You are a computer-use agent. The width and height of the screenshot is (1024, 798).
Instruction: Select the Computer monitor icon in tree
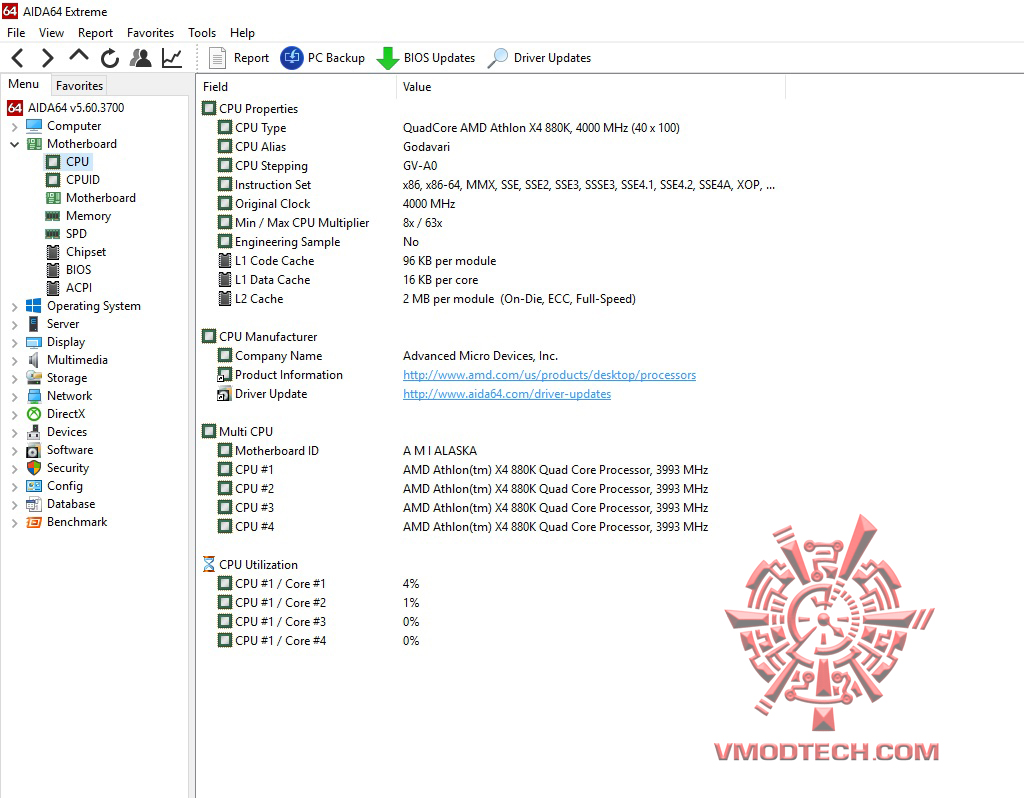tap(34, 125)
